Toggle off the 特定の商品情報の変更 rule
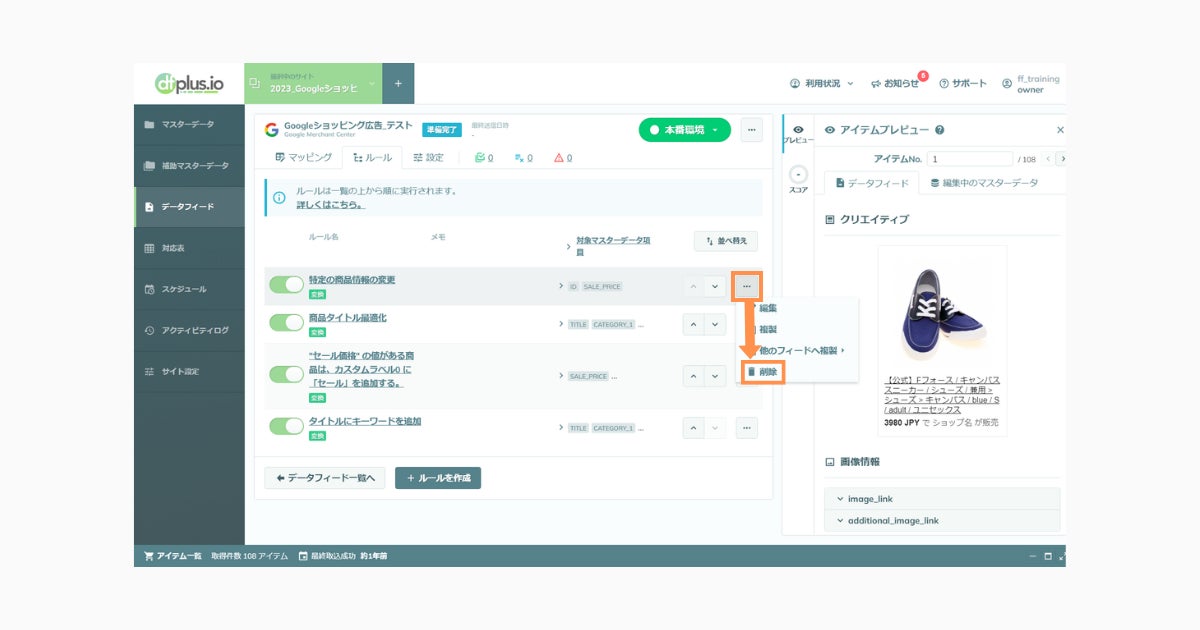Screen dimensions: 1200x630 (x=286, y=285)
